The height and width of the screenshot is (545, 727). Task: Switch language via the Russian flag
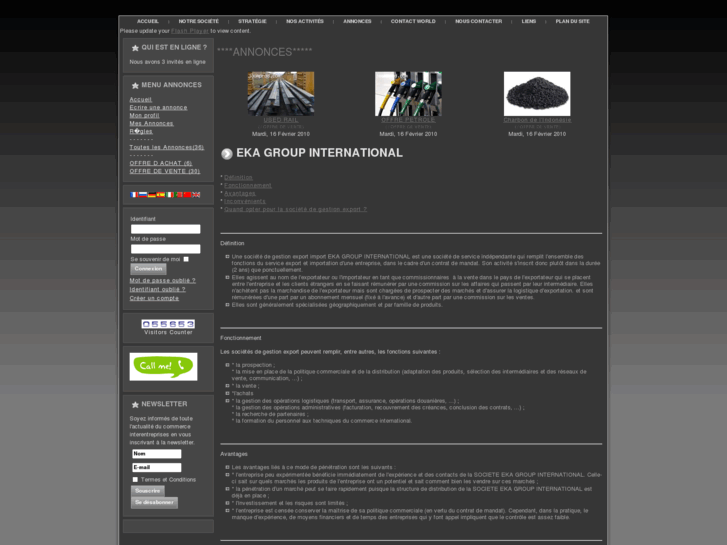tap(143, 195)
